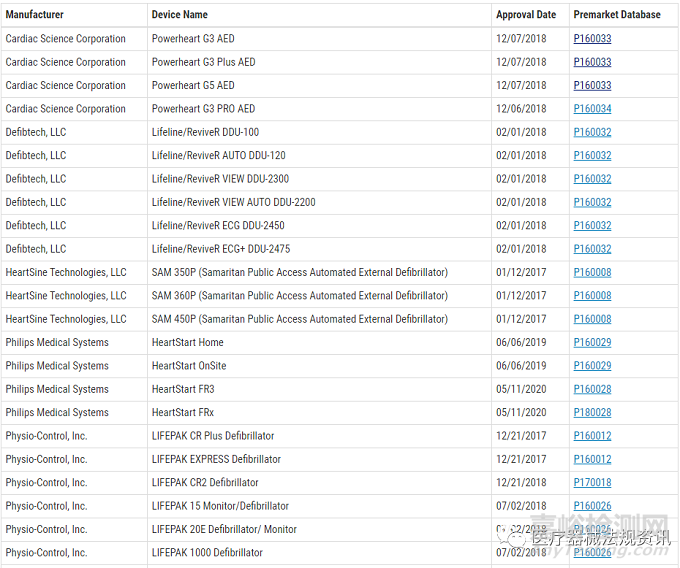Open P160032 link for Lifeline/ReviveR ECG+ DDU-2475
Viewport: 680px width, 568px height.
coord(592,249)
